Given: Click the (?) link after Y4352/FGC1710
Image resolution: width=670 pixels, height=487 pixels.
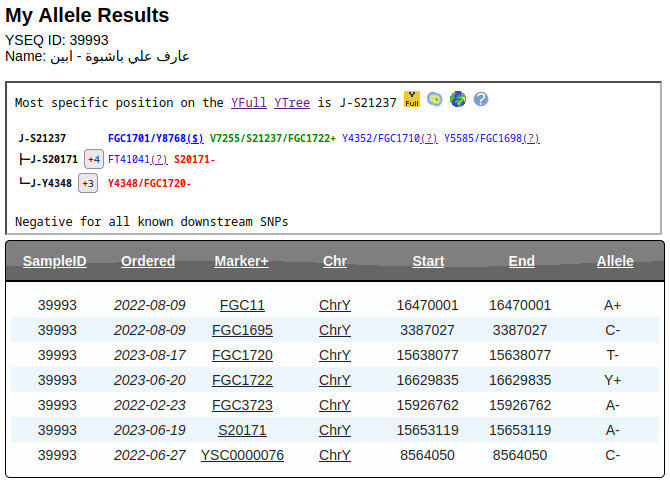Looking at the screenshot, I should coord(429,138).
